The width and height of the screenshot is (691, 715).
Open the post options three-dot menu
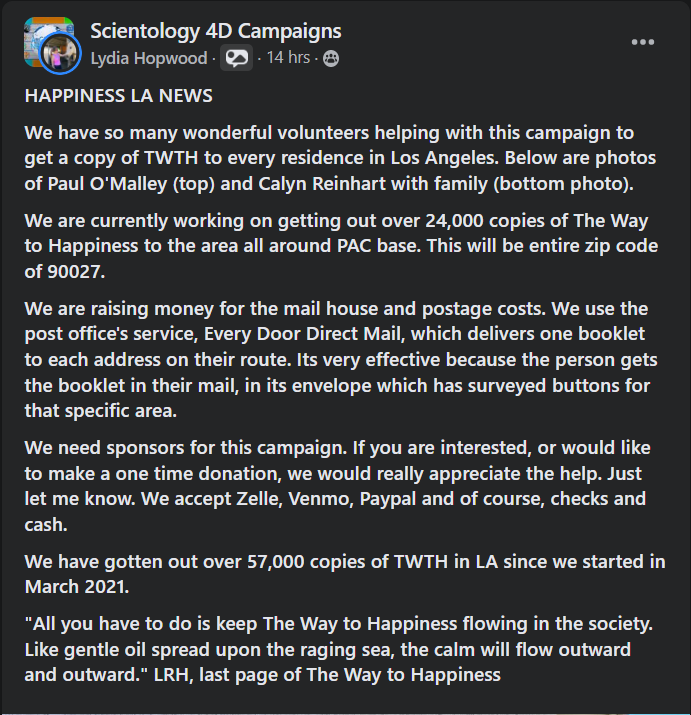click(642, 42)
